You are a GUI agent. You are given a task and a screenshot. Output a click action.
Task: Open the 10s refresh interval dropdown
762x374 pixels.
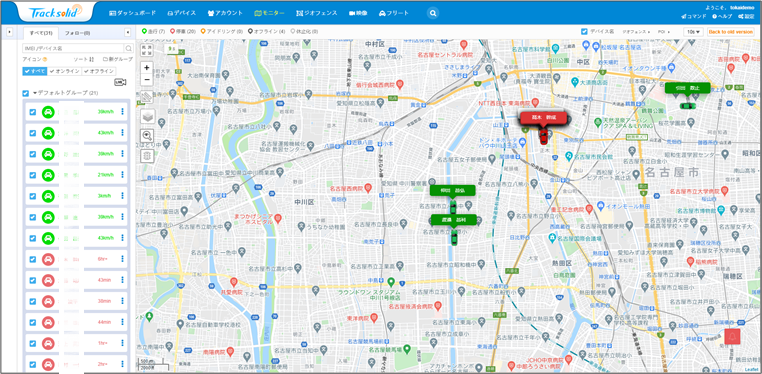click(x=693, y=32)
